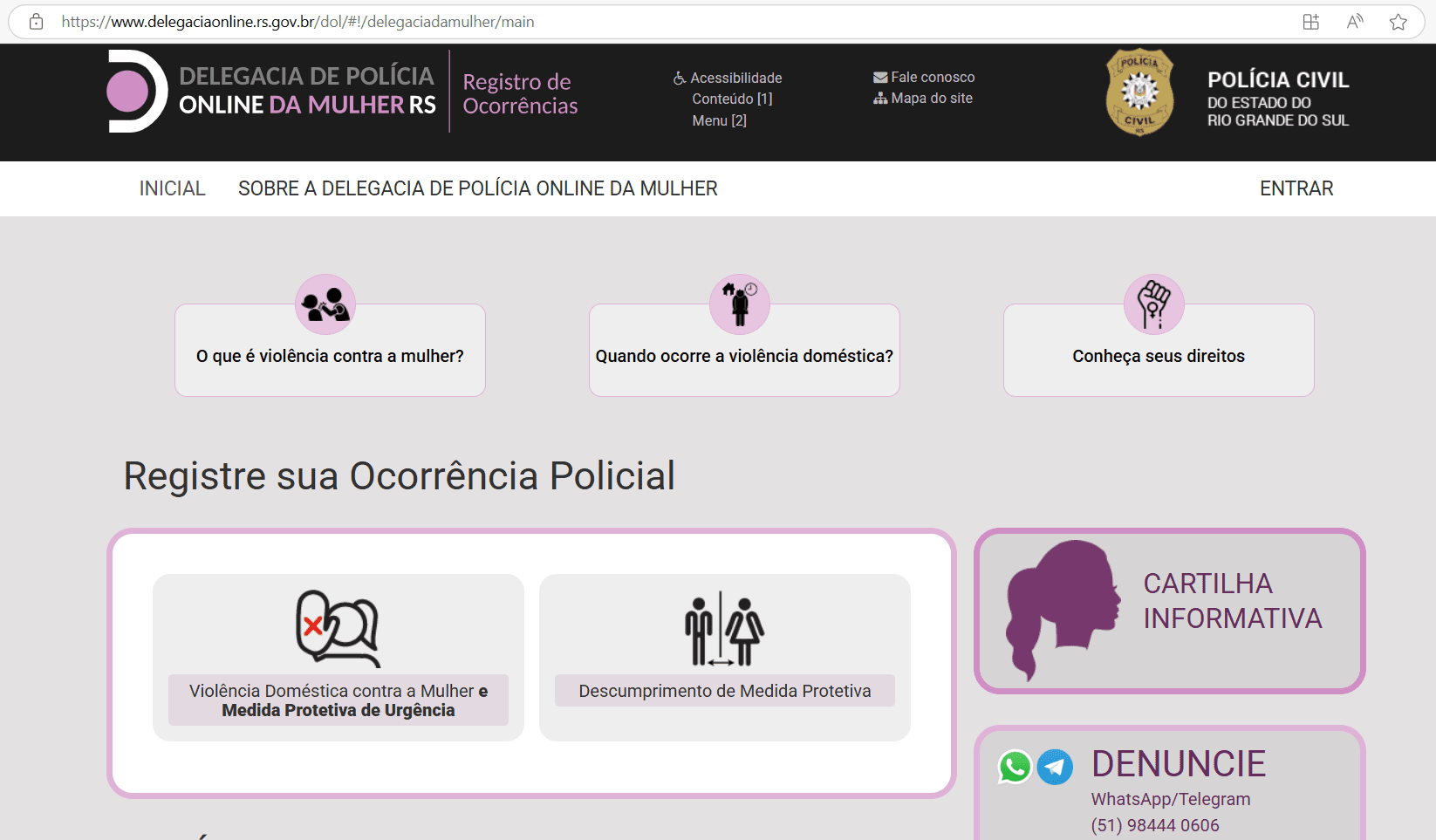The image size is (1436, 840).
Task: Select the INICIAL menu item
Action: (172, 188)
